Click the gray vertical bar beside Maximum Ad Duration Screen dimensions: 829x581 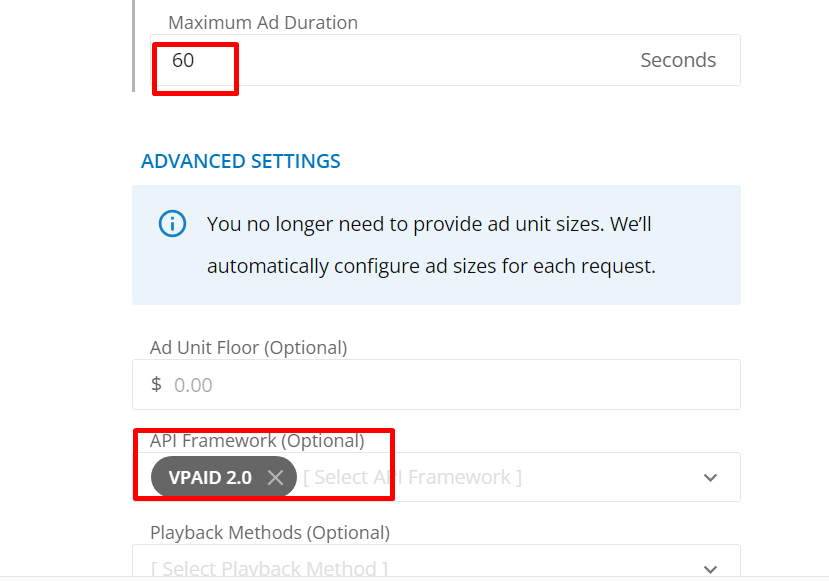(134, 46)
